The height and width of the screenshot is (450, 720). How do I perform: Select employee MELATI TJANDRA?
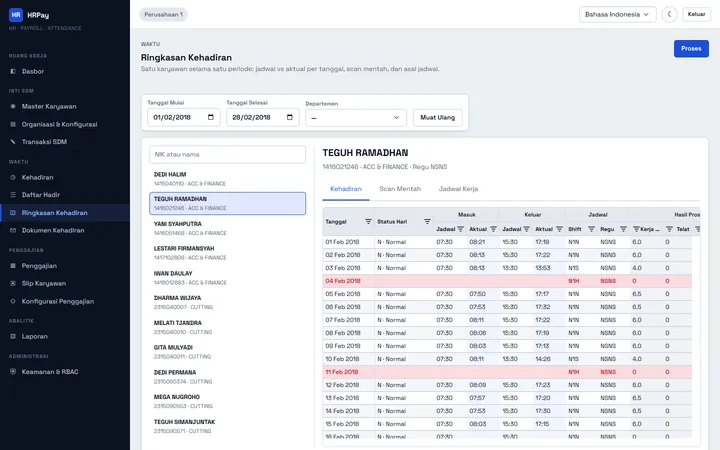(x=227, y=327)
